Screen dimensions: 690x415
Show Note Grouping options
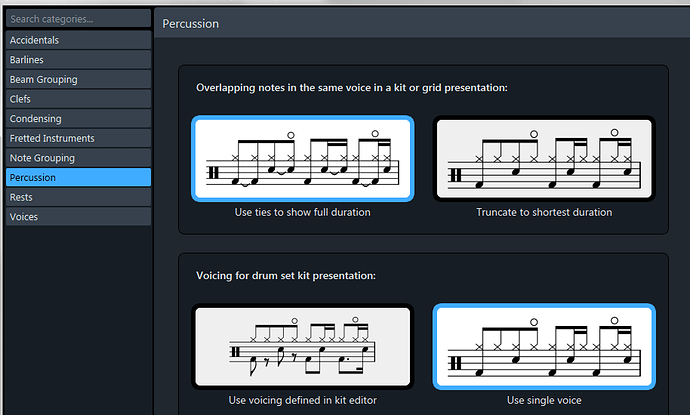point(78,158)
